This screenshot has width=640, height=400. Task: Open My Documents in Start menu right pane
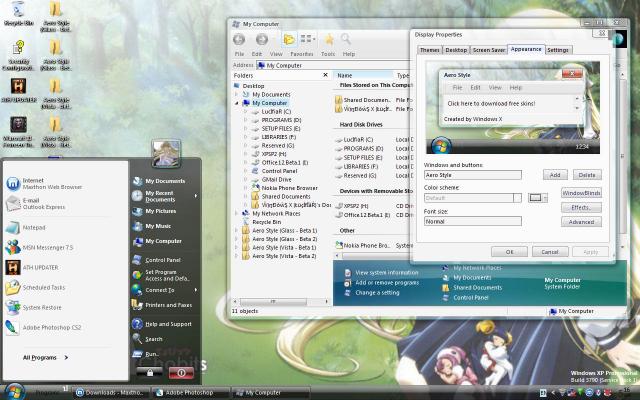click(159, 181)
